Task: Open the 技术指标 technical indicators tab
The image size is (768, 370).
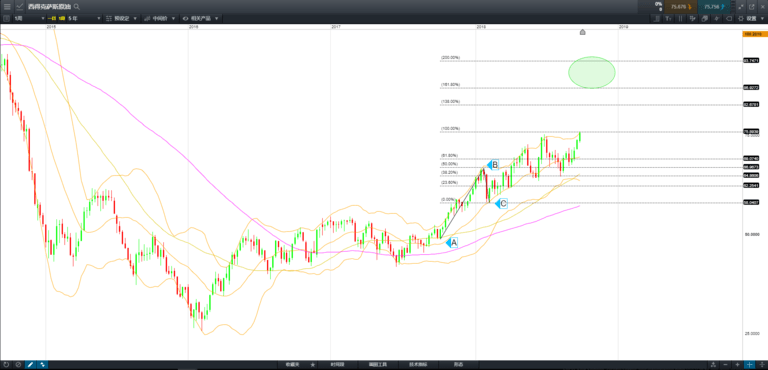Action: click(x=418, y=365)
